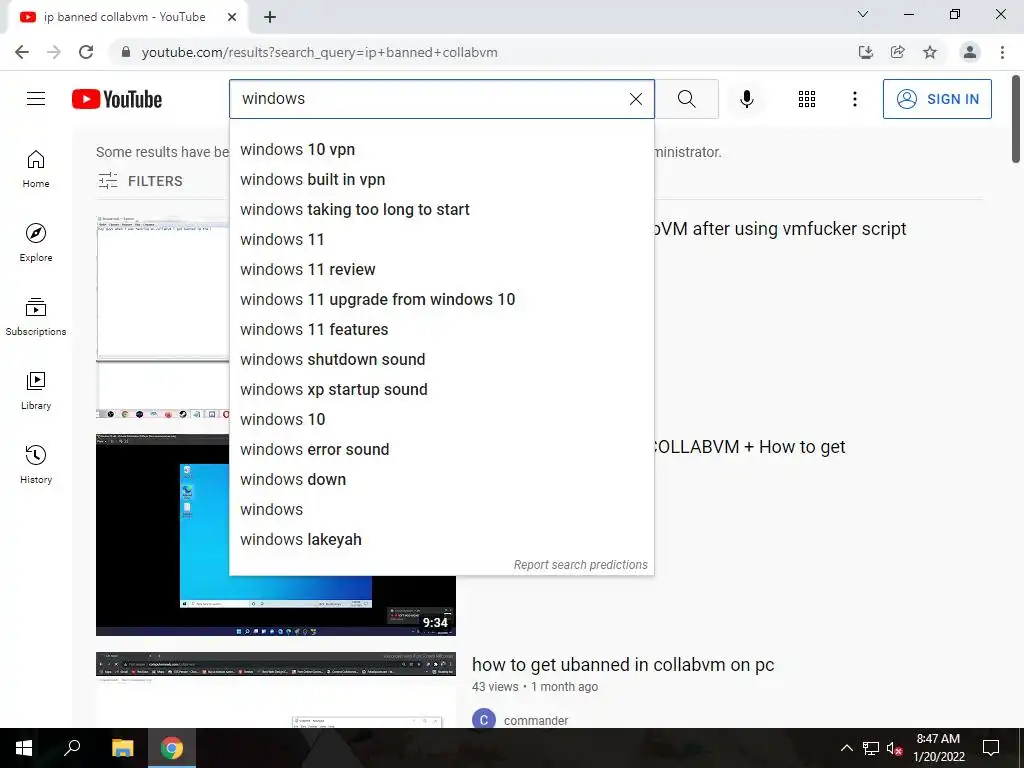Show hidden system tray icons

(846, 748)
